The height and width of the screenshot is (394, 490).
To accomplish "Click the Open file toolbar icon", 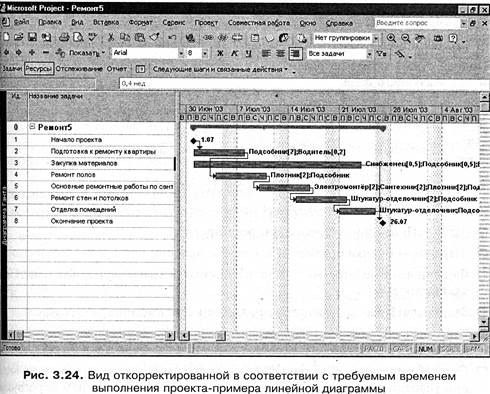I will (19, 37).
